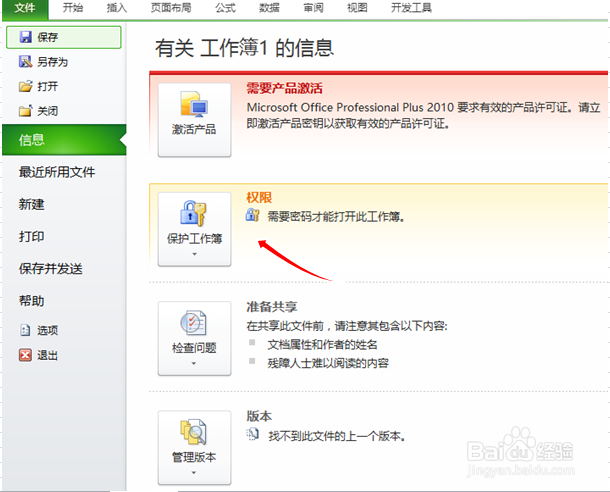Viewport: 610px width, 492px height.
Task: Click the 激活产品 button label
Action: 194,129
